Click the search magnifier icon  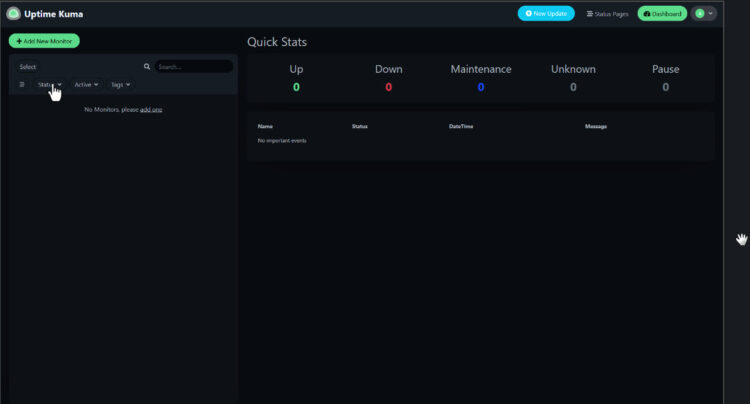pyautogui.click(x=147, y=67)
